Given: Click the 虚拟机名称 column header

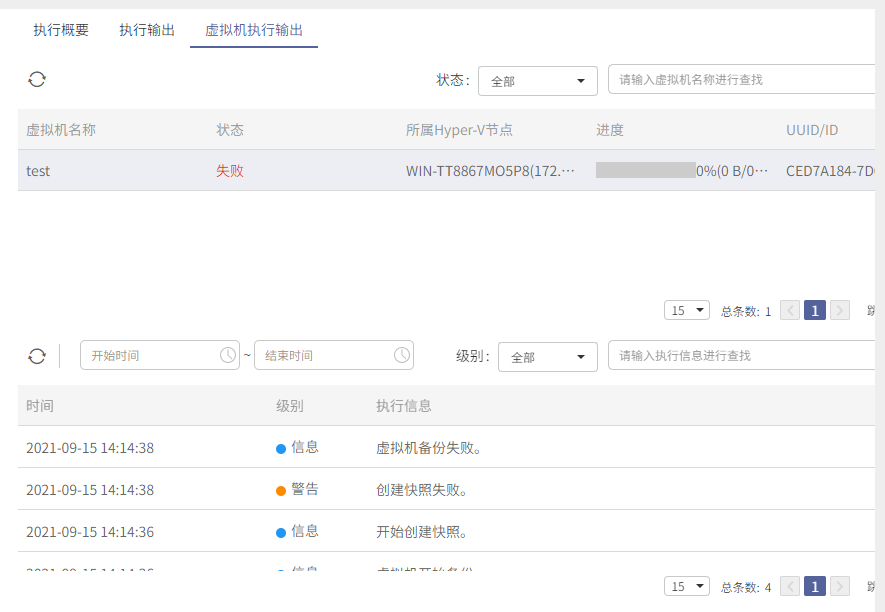Looking at the screenshot, I should point(61,130).
